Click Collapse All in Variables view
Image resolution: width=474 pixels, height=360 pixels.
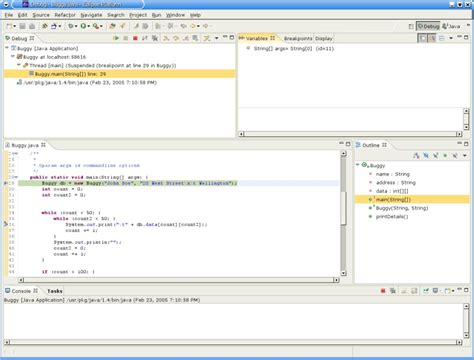442,38
